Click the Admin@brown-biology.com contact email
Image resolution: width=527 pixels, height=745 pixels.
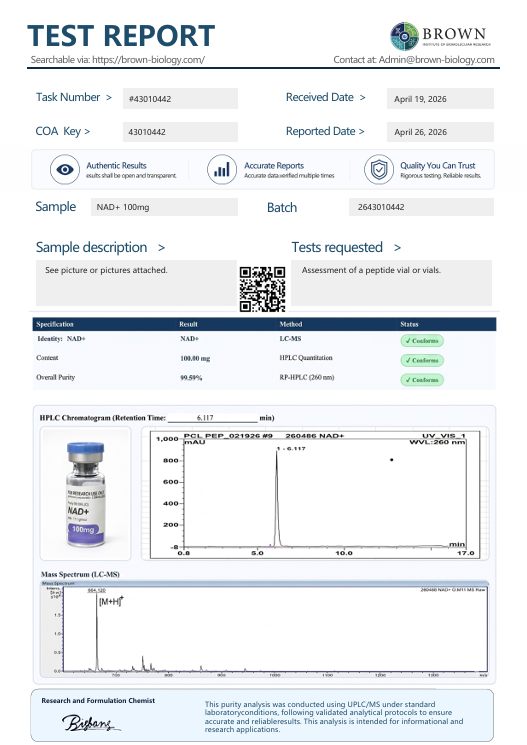(436, 60)
